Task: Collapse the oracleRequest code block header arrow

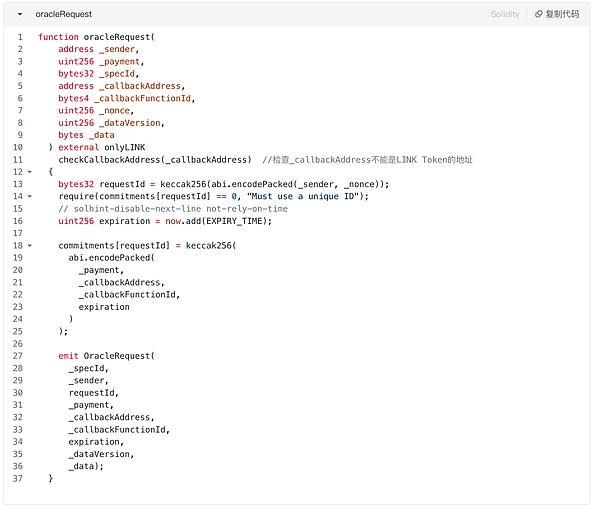Action: [x=20, y=14]
